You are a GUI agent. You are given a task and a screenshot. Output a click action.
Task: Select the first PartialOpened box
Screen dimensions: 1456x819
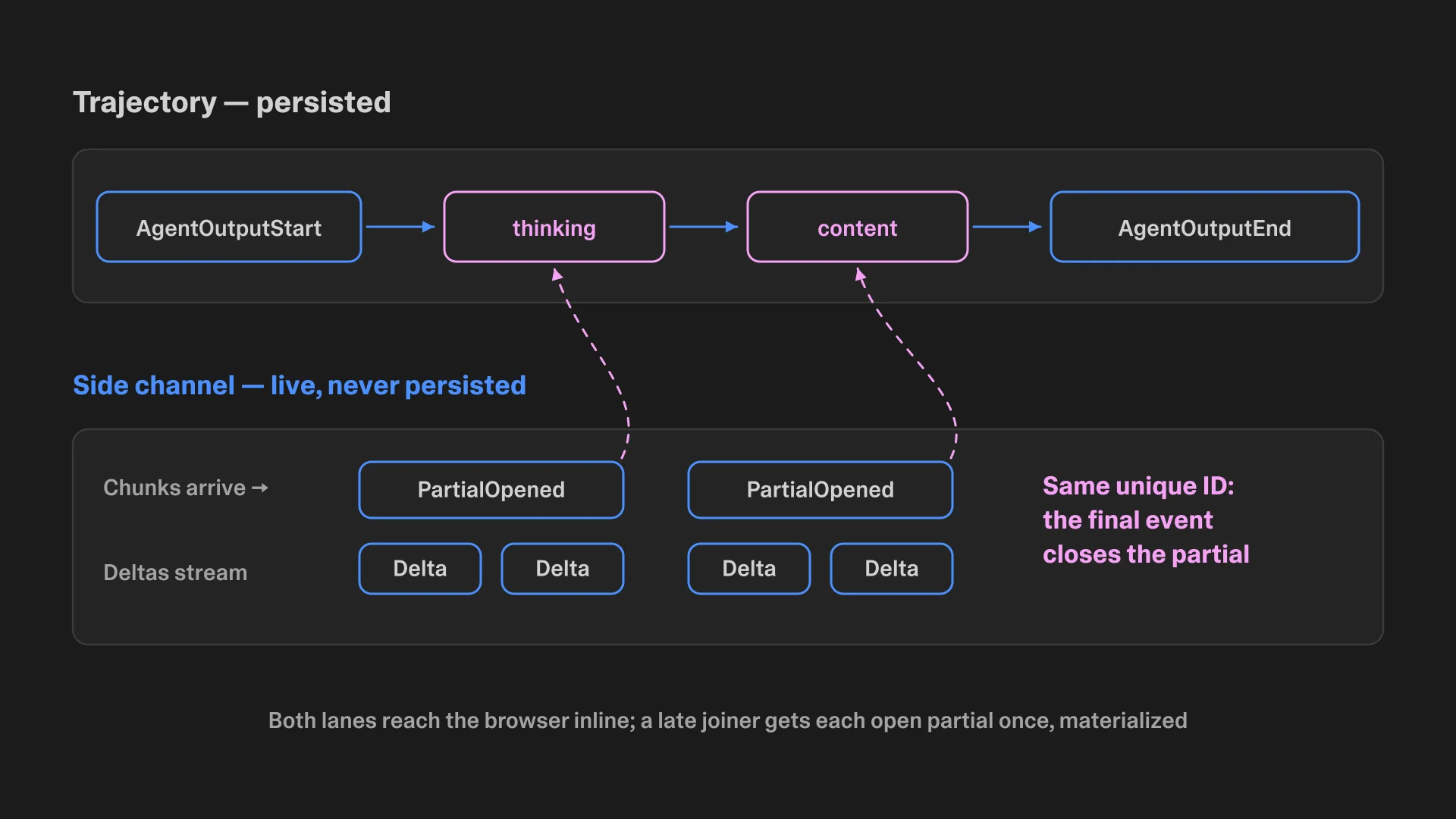pyautogui.click(x=491, y=490)
